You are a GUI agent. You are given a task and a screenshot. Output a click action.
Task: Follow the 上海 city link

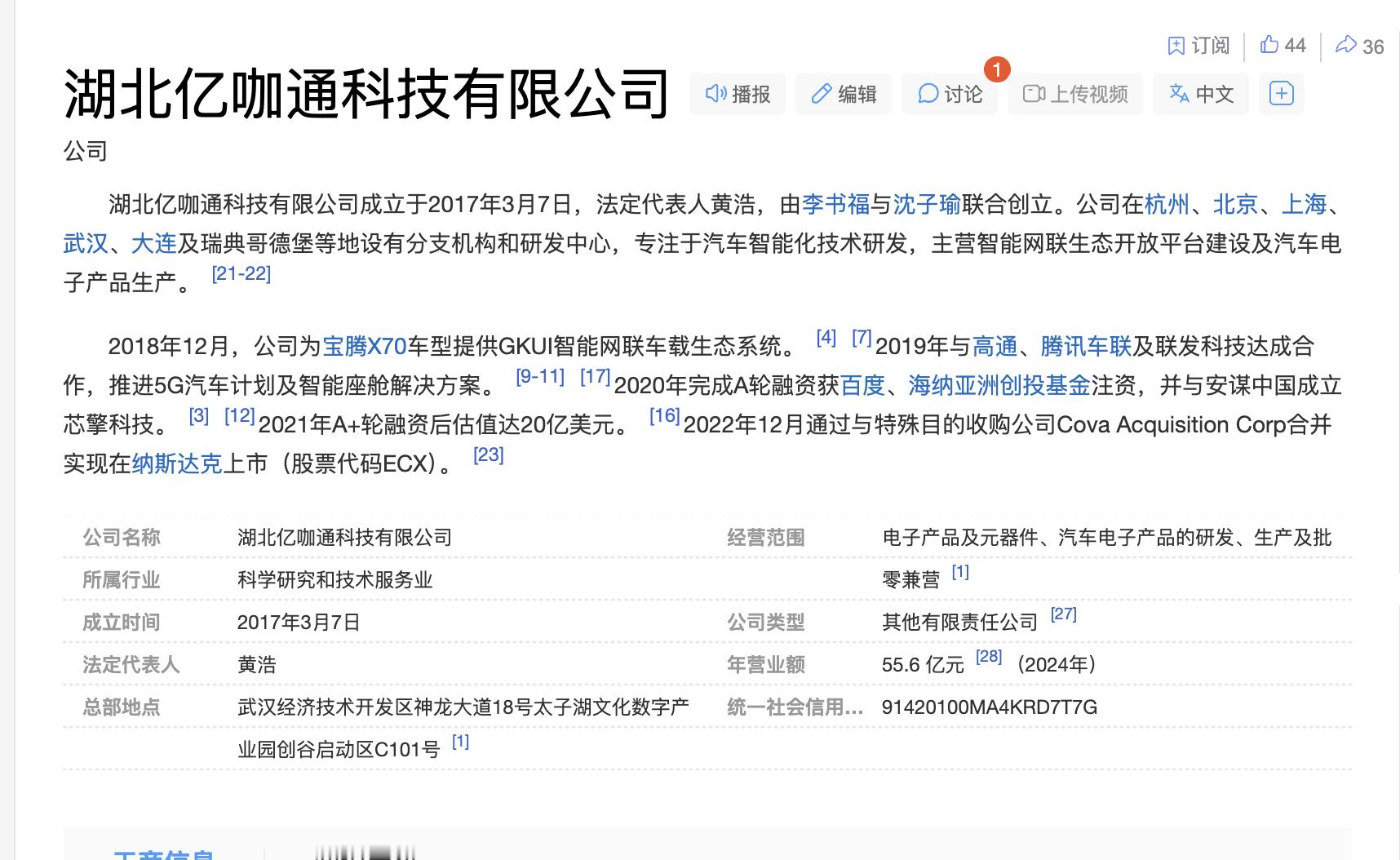click(1305, 204)
